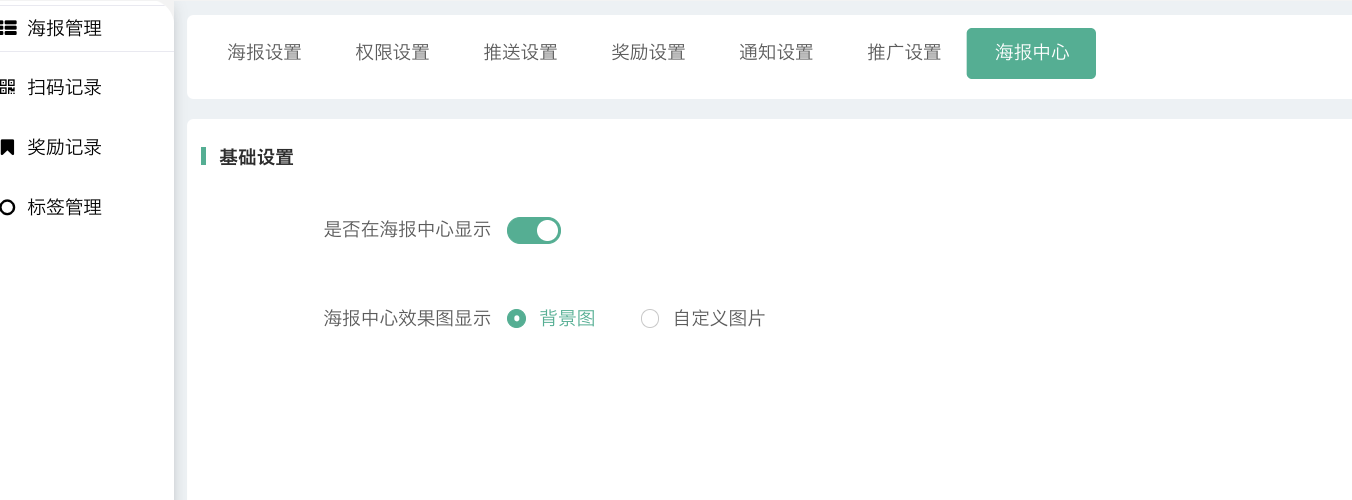The width and height of the screenshot is (1352, 500).
Task: Open the 海报管理 sidebar text label
Action: click(x=65, y=28)
